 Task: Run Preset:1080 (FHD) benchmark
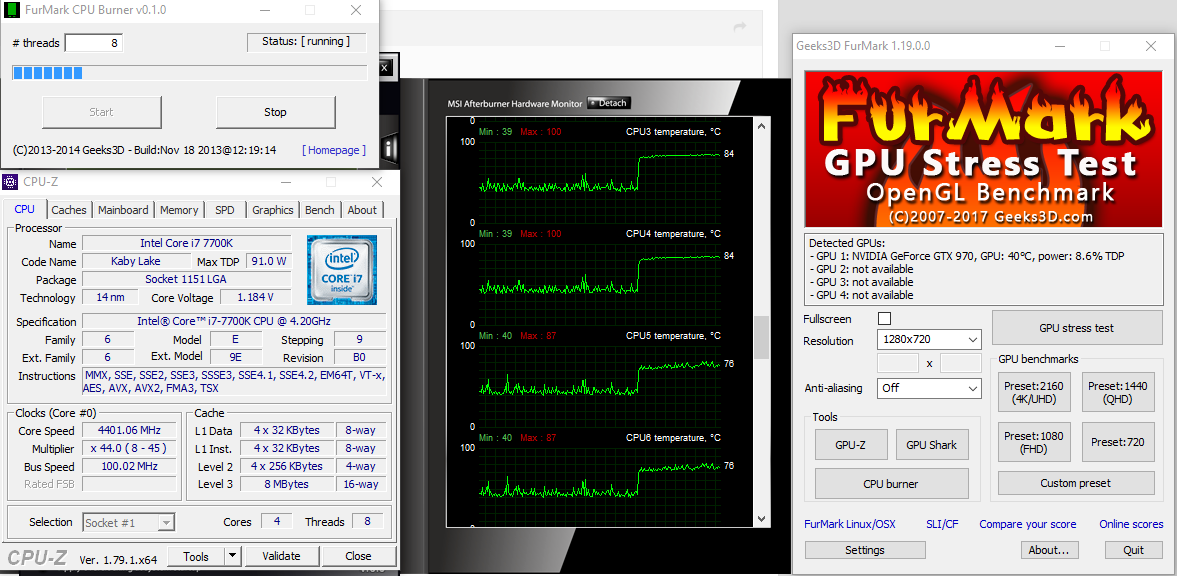point(1034,442)
